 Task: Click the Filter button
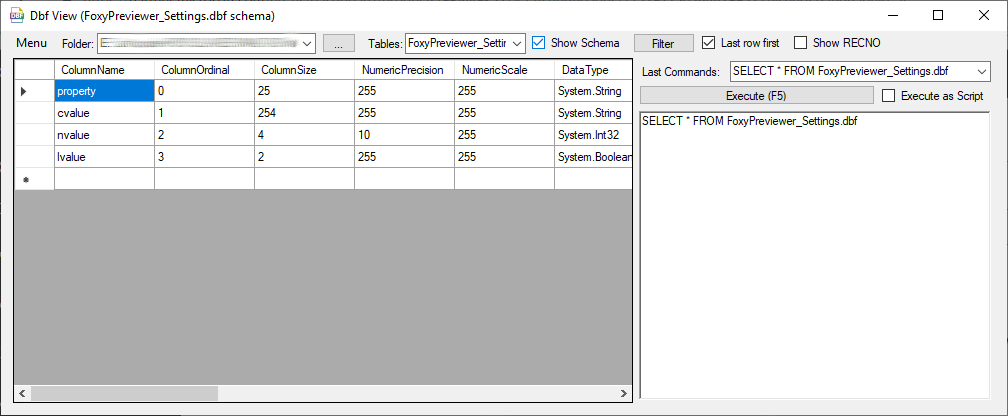[663, 44]
